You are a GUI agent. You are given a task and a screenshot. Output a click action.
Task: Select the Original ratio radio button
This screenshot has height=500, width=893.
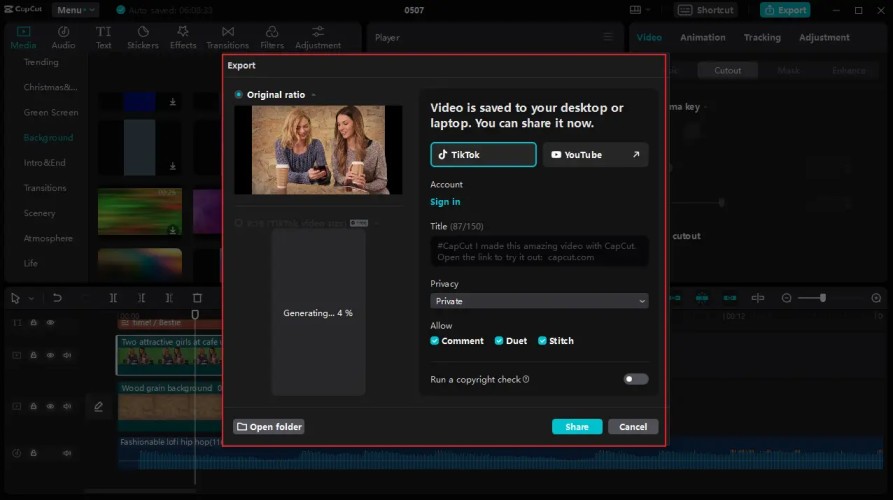pyautogui.click(x=238, y=95)
